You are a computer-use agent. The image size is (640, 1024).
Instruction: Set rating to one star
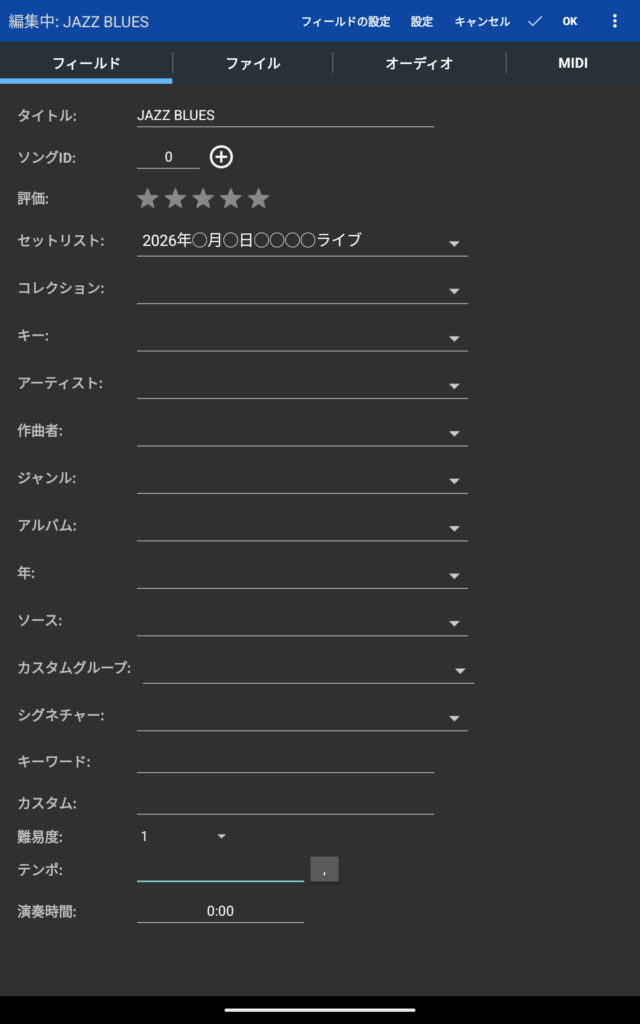coord(148,198)
